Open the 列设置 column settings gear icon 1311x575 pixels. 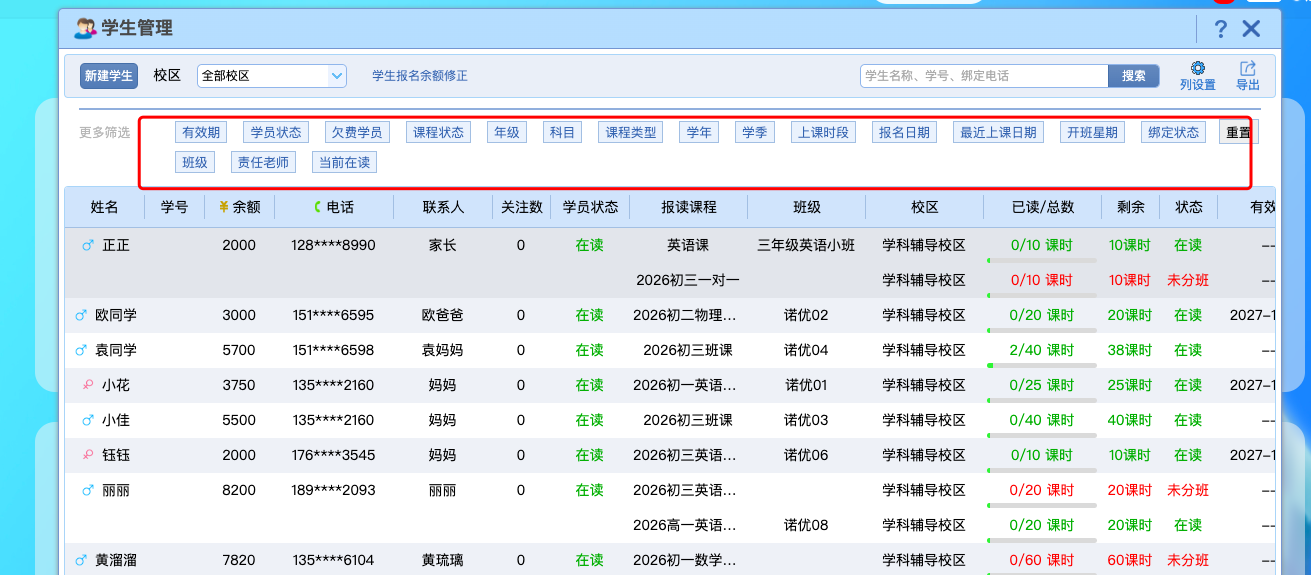[1197, 68]
